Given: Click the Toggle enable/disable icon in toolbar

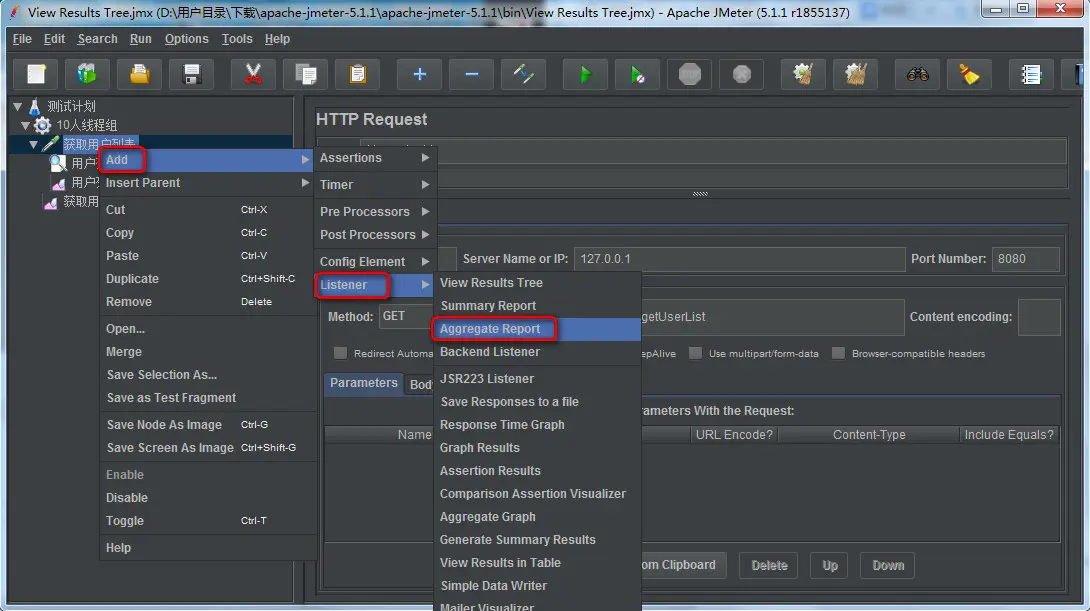Looking at the screenshot, I should pos(523,74).
